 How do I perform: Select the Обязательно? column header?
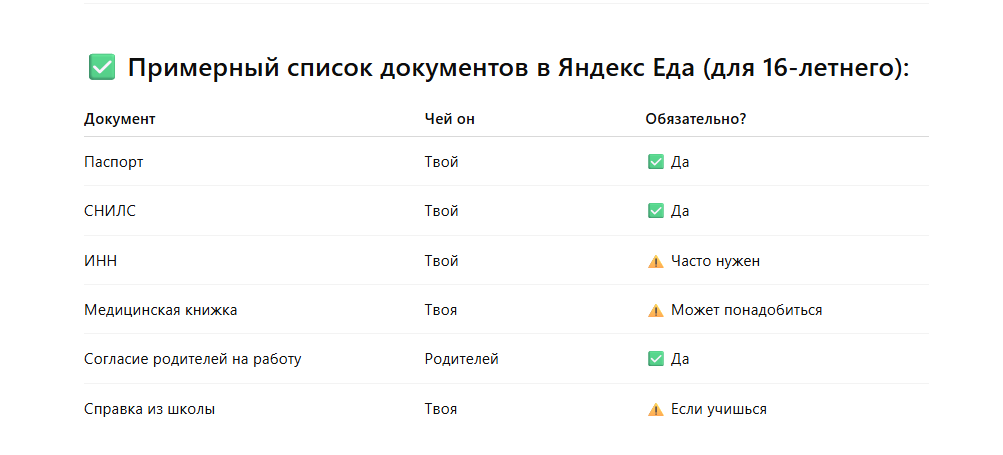[696, 119]
